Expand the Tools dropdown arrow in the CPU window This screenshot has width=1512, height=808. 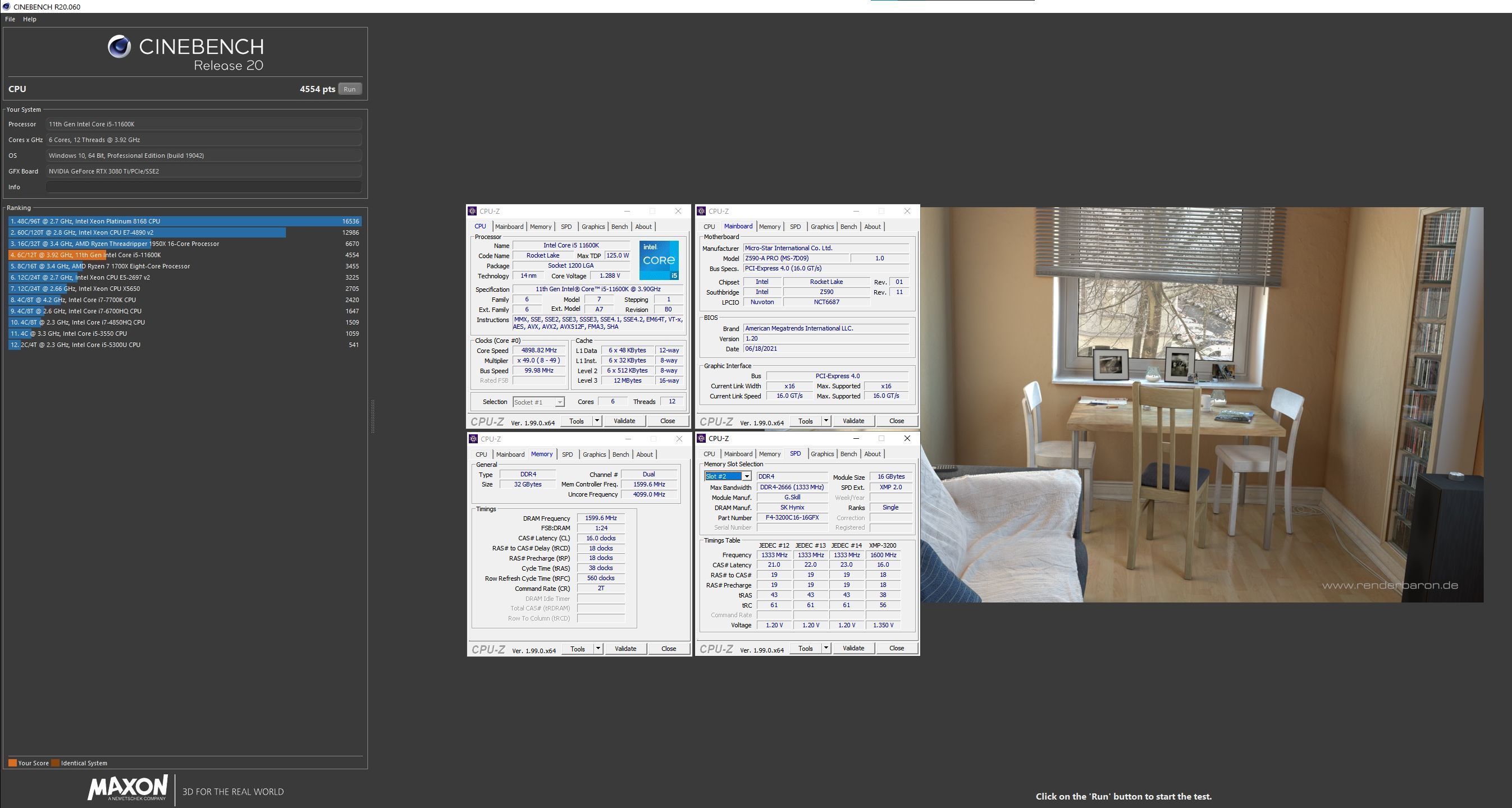[x=597, y=421]
